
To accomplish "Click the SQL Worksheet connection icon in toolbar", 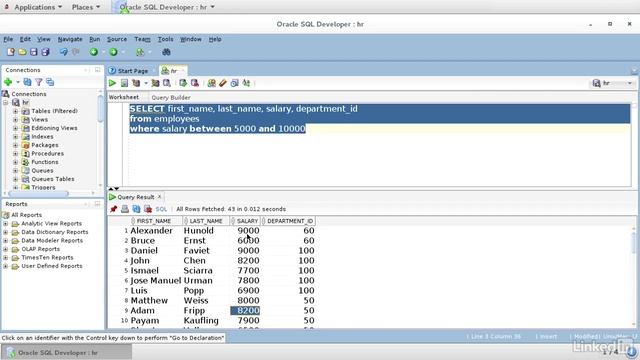I will (140, 52).
